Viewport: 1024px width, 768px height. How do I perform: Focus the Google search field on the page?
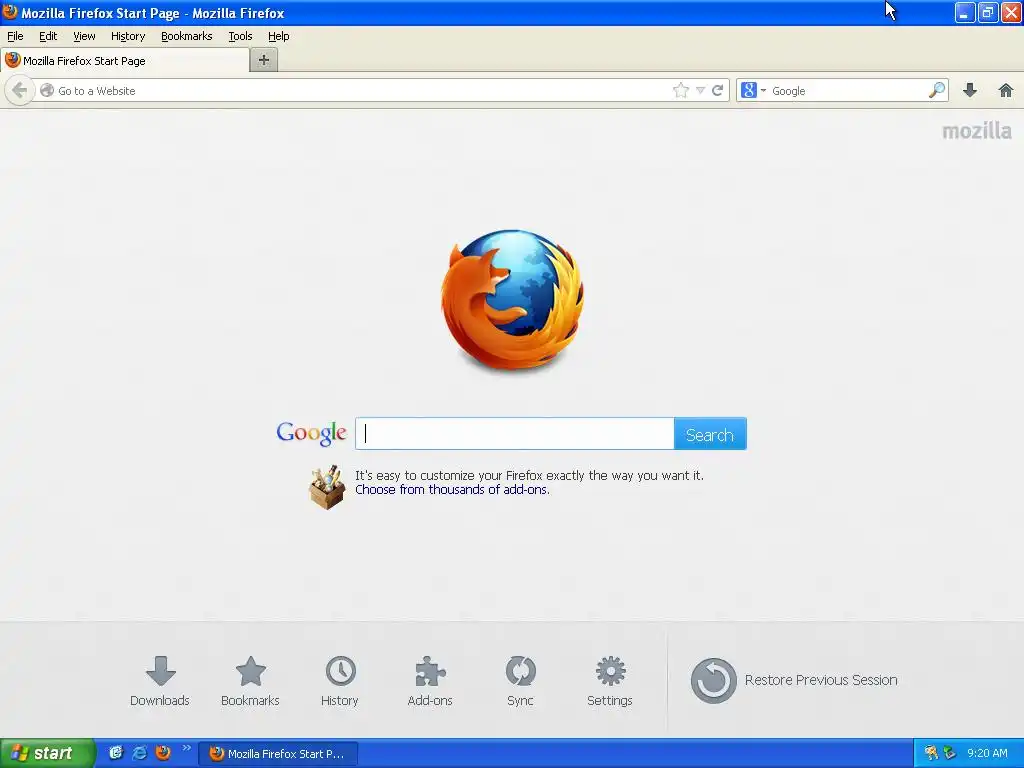pos(515,434)
